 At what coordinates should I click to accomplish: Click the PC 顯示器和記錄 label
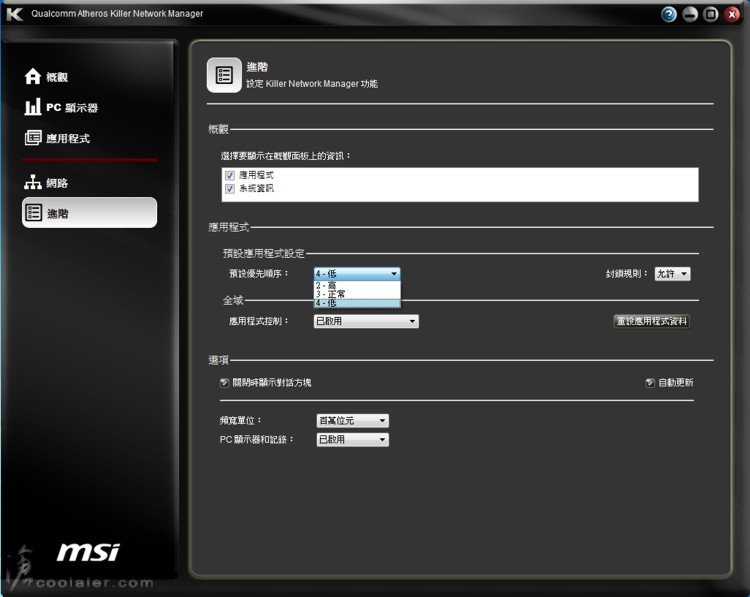coord(257,439)
